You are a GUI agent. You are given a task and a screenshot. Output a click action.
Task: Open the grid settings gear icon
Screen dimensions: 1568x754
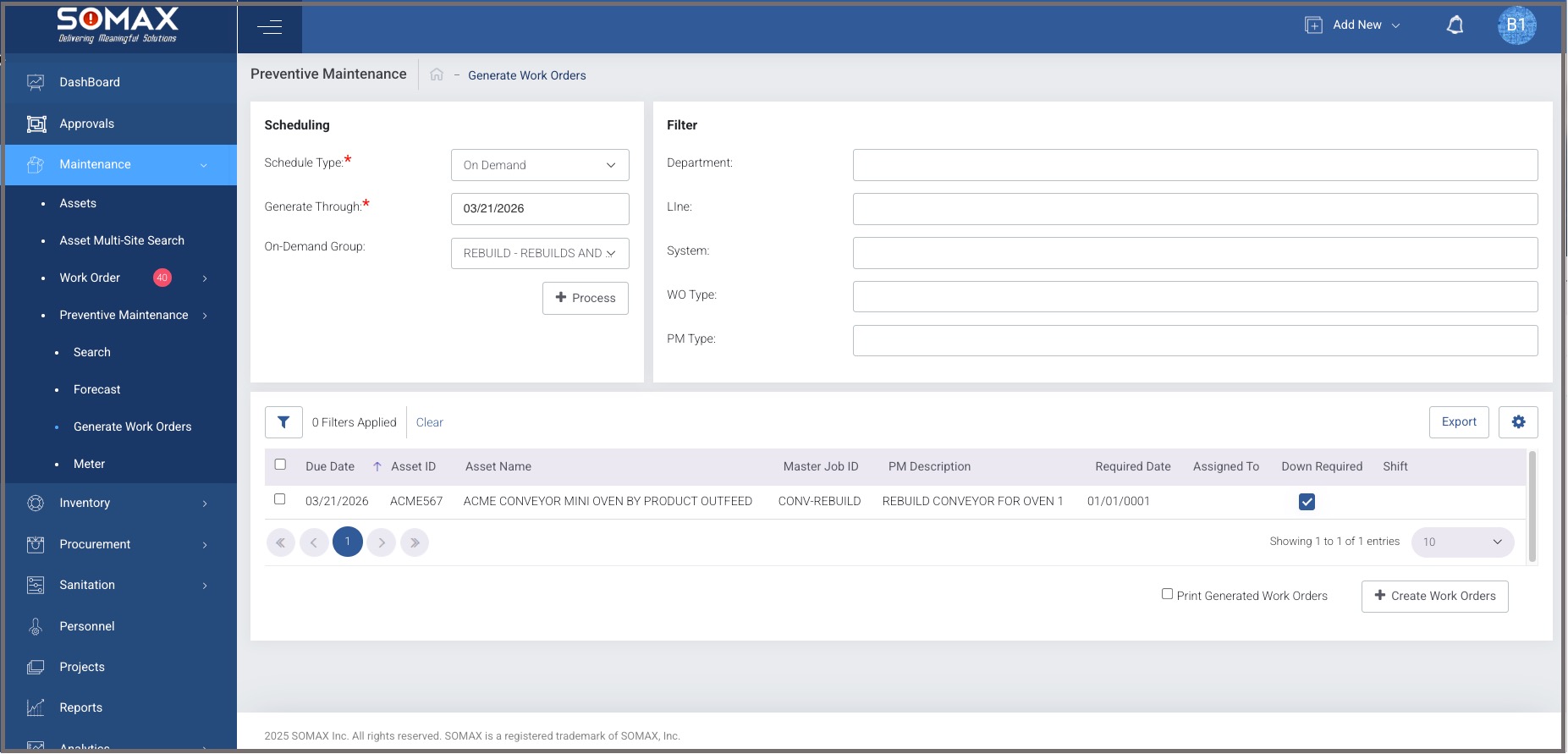pyautogui.click(x=1518, y=422)
